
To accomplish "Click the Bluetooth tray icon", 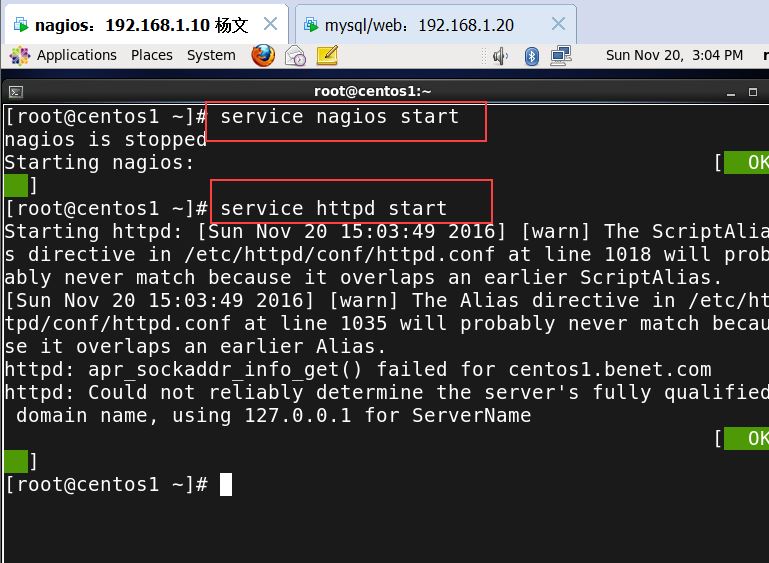I will (532, 56).
